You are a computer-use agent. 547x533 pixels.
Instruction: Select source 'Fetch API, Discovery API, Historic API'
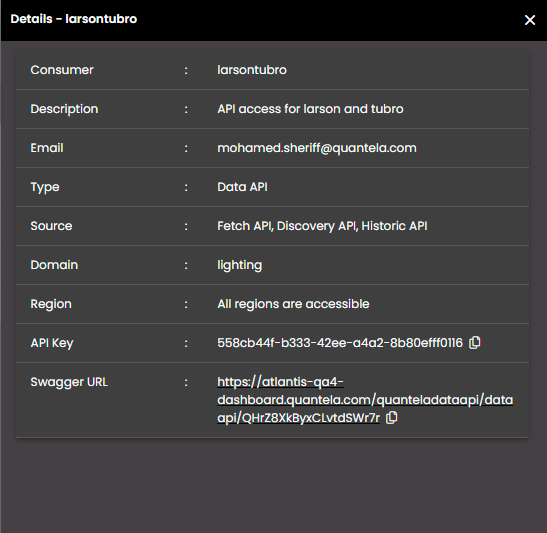click(322, 226)
